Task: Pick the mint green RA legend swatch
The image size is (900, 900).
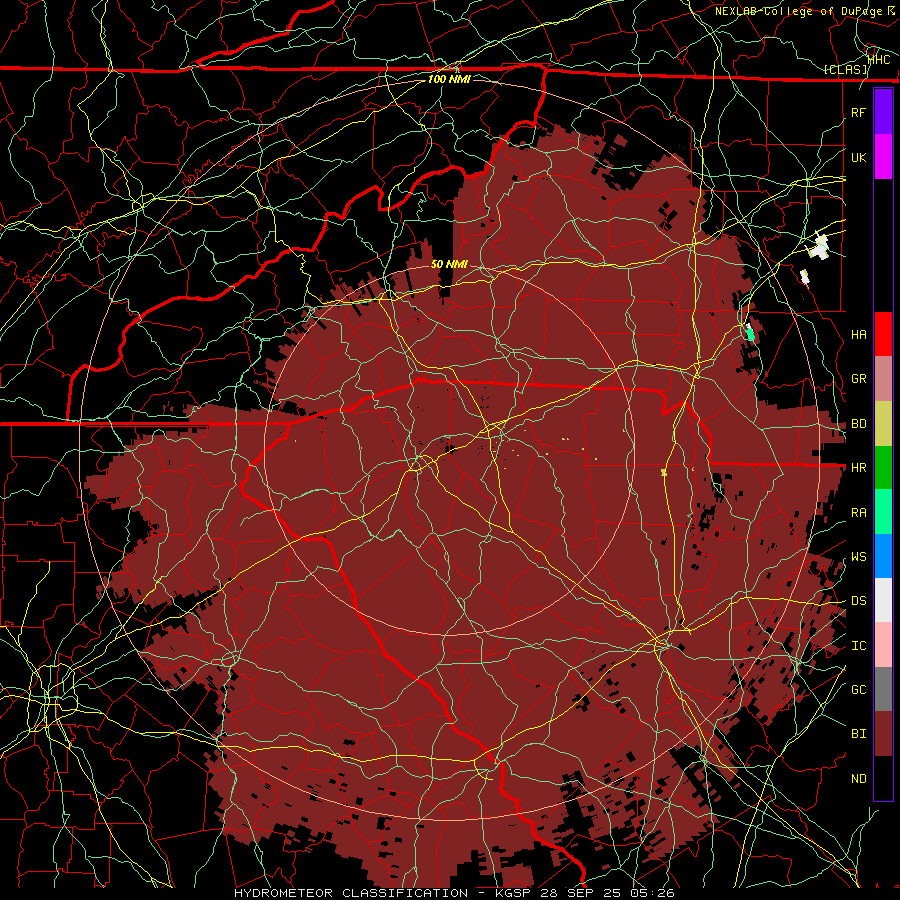Action: pyautogui.click(x=883, y=512)
